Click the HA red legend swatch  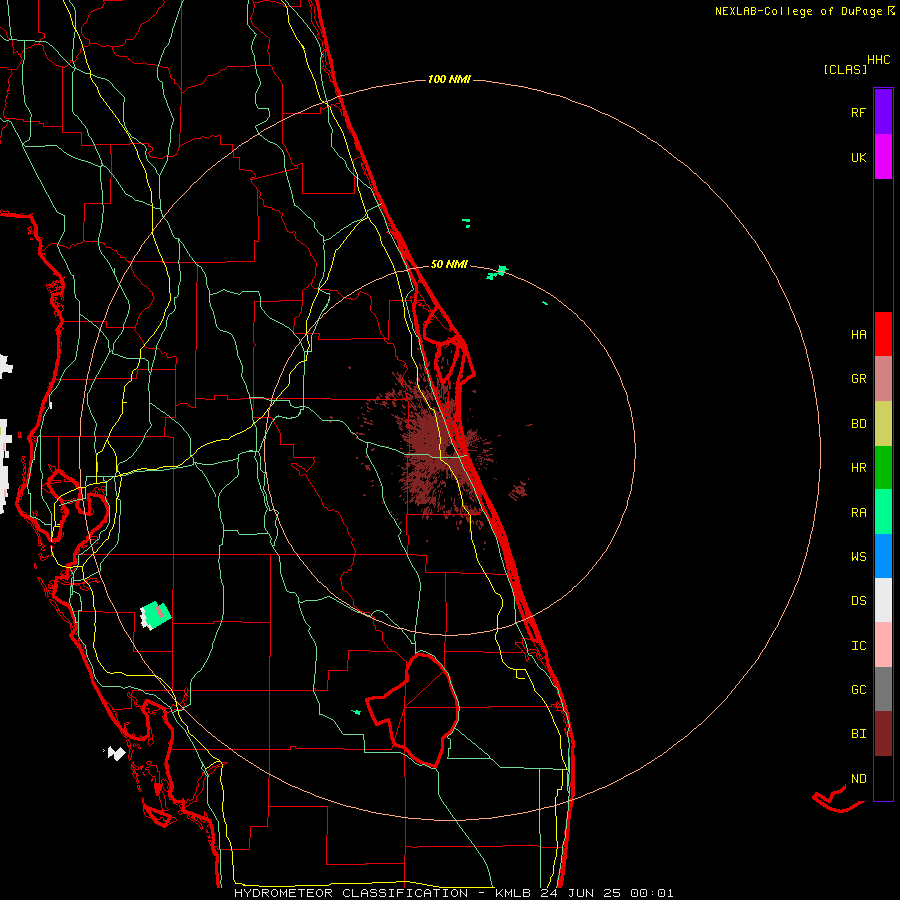883,334
